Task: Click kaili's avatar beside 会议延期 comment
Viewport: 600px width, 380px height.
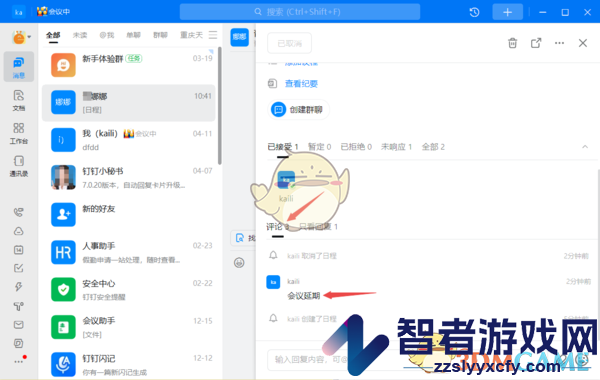Action: point(273,282)
